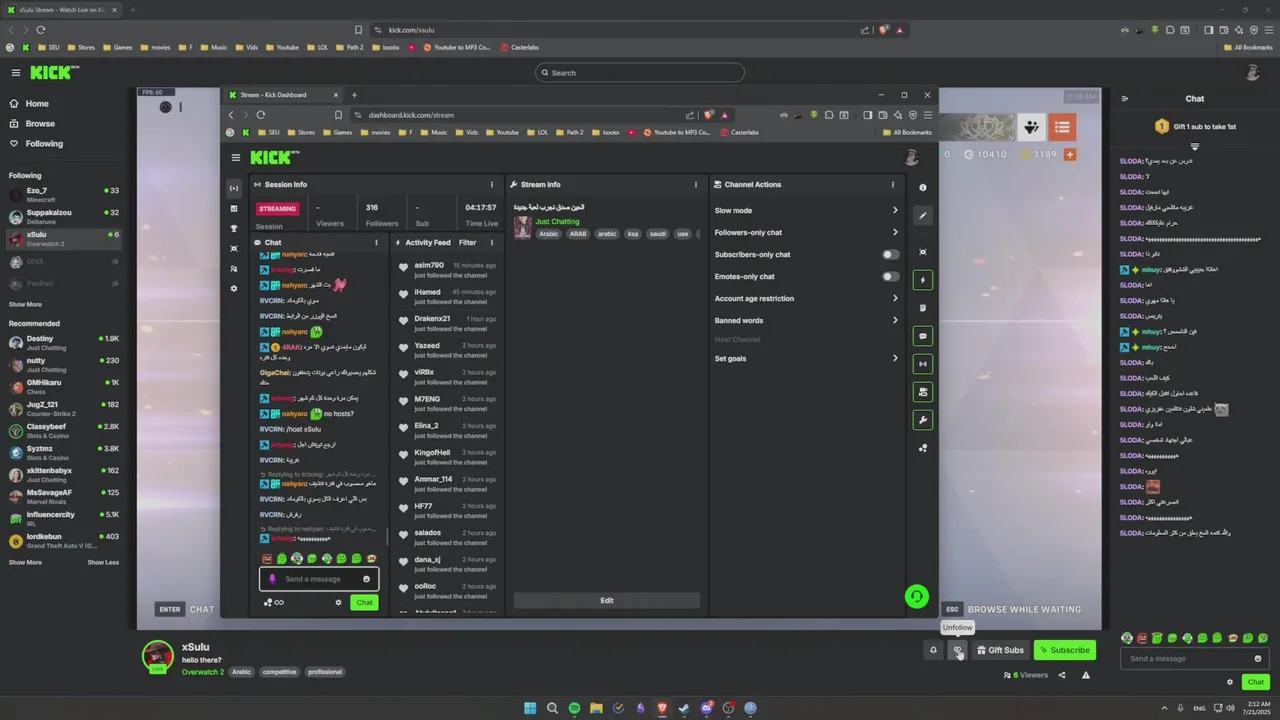This screenshot has height=720, width=1280.
Task: Open the Youtube bookmarks folder in the outer browser
Action: pos(281,47)
